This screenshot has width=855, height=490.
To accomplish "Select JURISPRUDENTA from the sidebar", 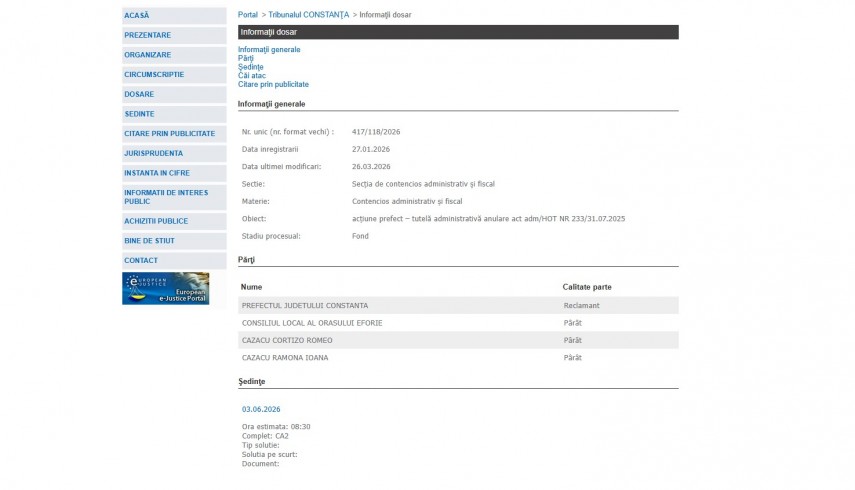I will pyautogui.click(x=153, y=153).
